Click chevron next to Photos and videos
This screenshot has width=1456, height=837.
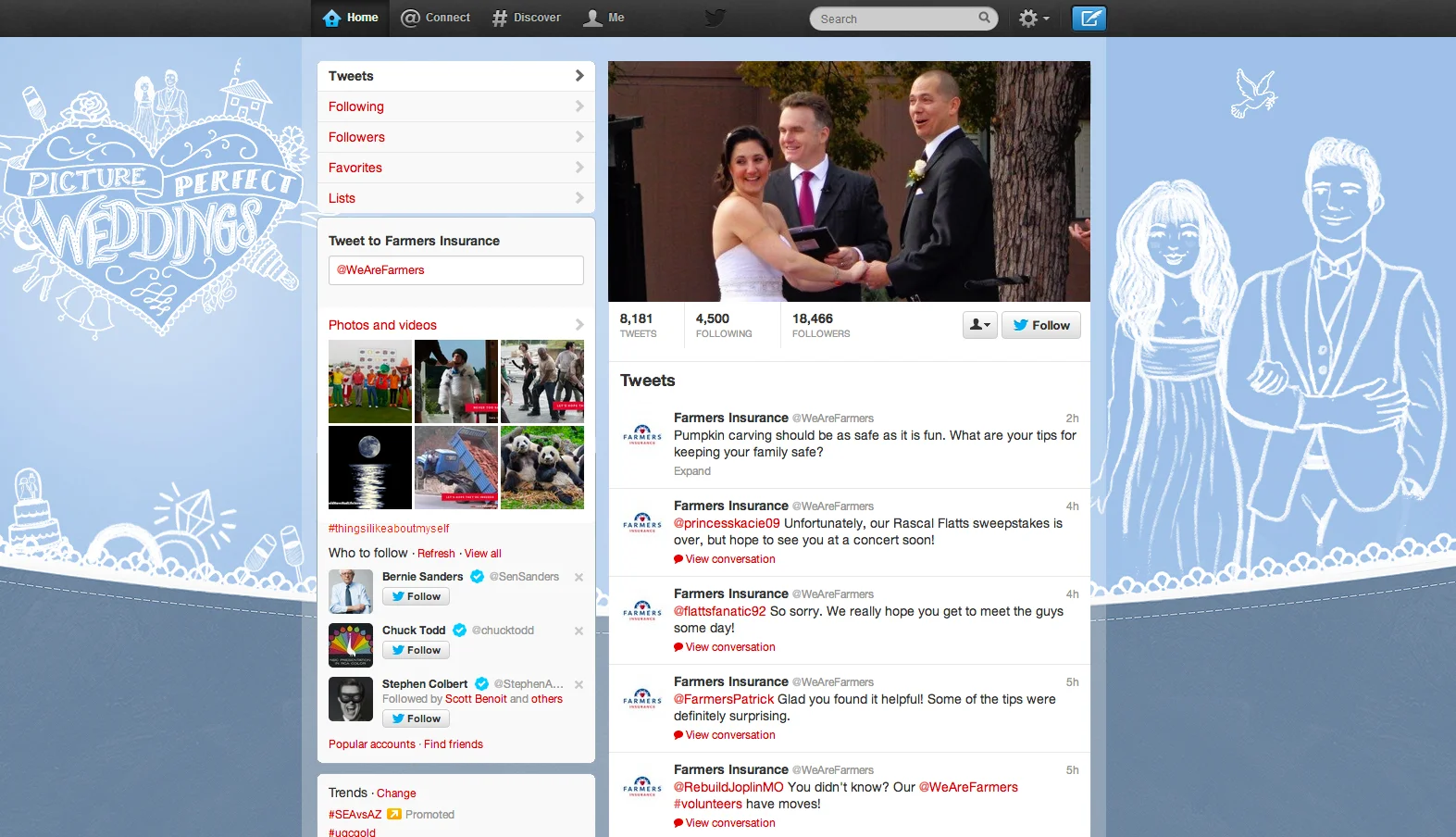pos(579,325)
